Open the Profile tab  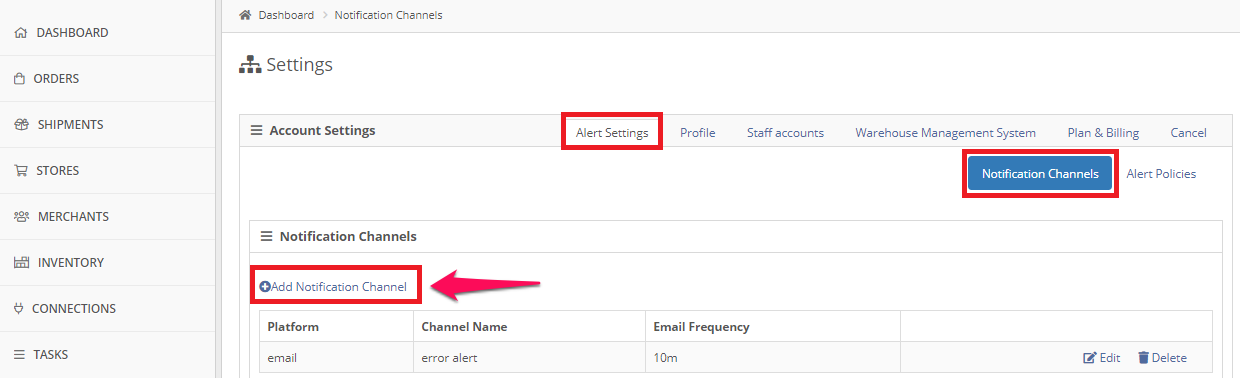point(698,132)
